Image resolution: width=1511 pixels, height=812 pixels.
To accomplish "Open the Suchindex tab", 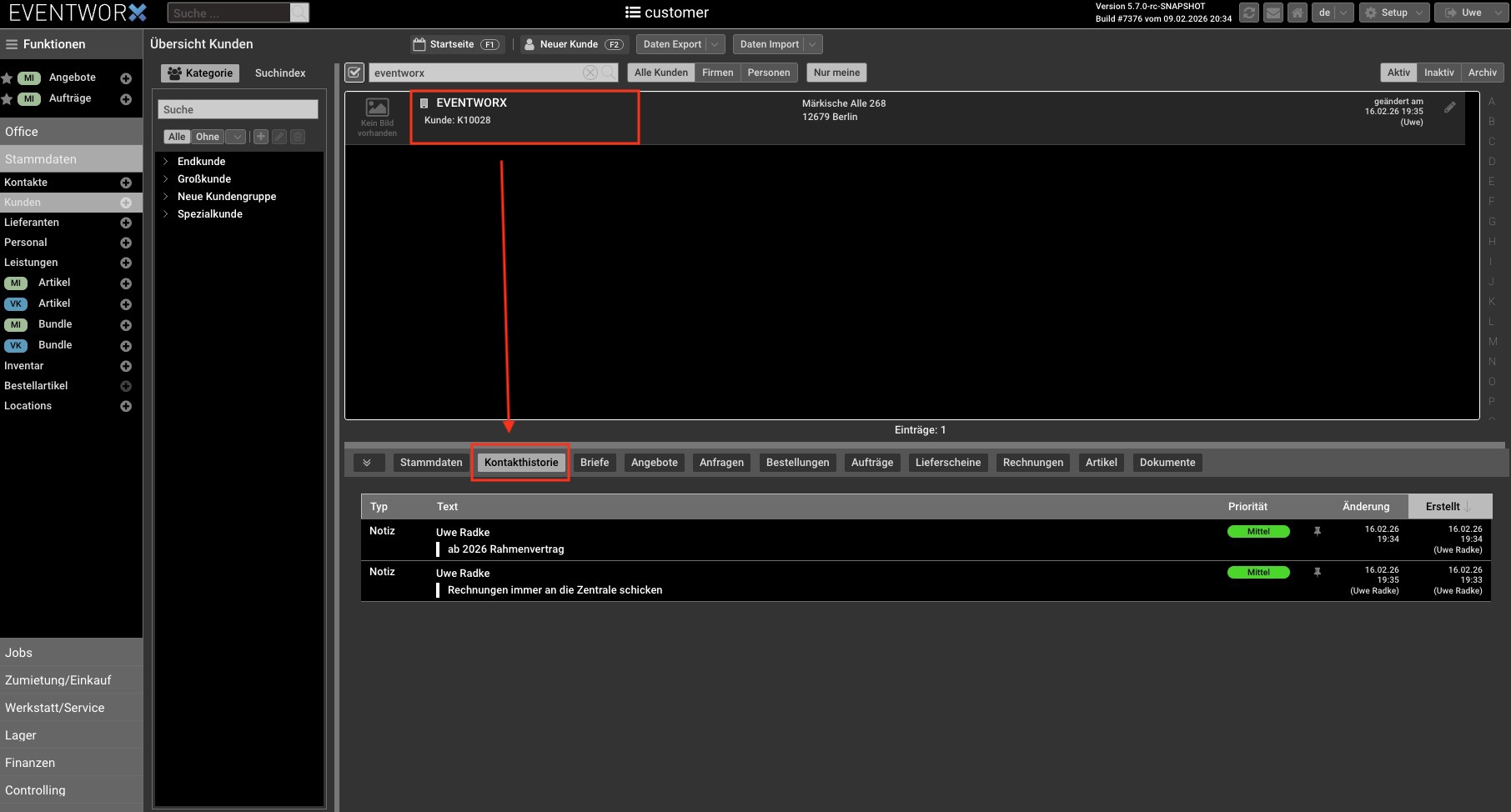I will point(280,73).
